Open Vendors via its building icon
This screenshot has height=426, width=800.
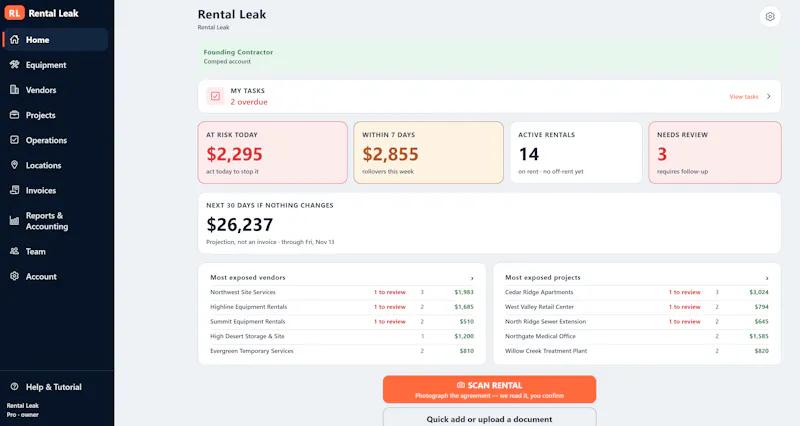coord(14,89)
